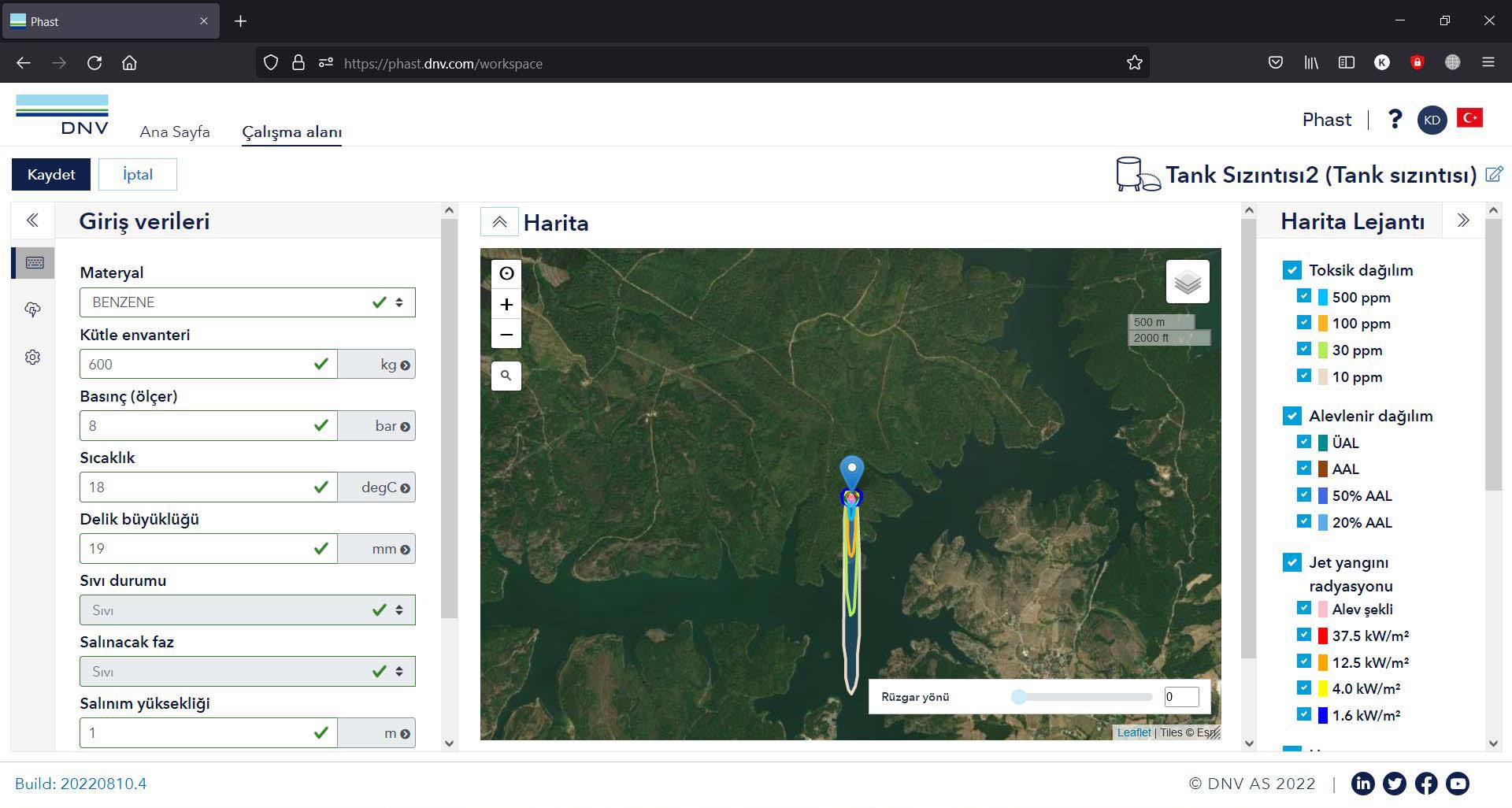
Task: Edit the Tank Sızıntısı2 scenario name
Action: tap(1494, 174)
